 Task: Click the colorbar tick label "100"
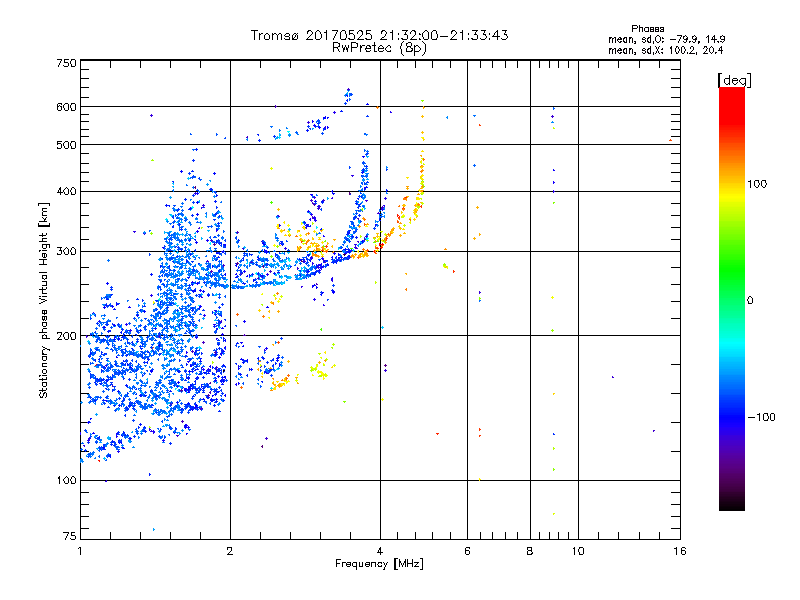pyautogui.click(x=757, y=184)
